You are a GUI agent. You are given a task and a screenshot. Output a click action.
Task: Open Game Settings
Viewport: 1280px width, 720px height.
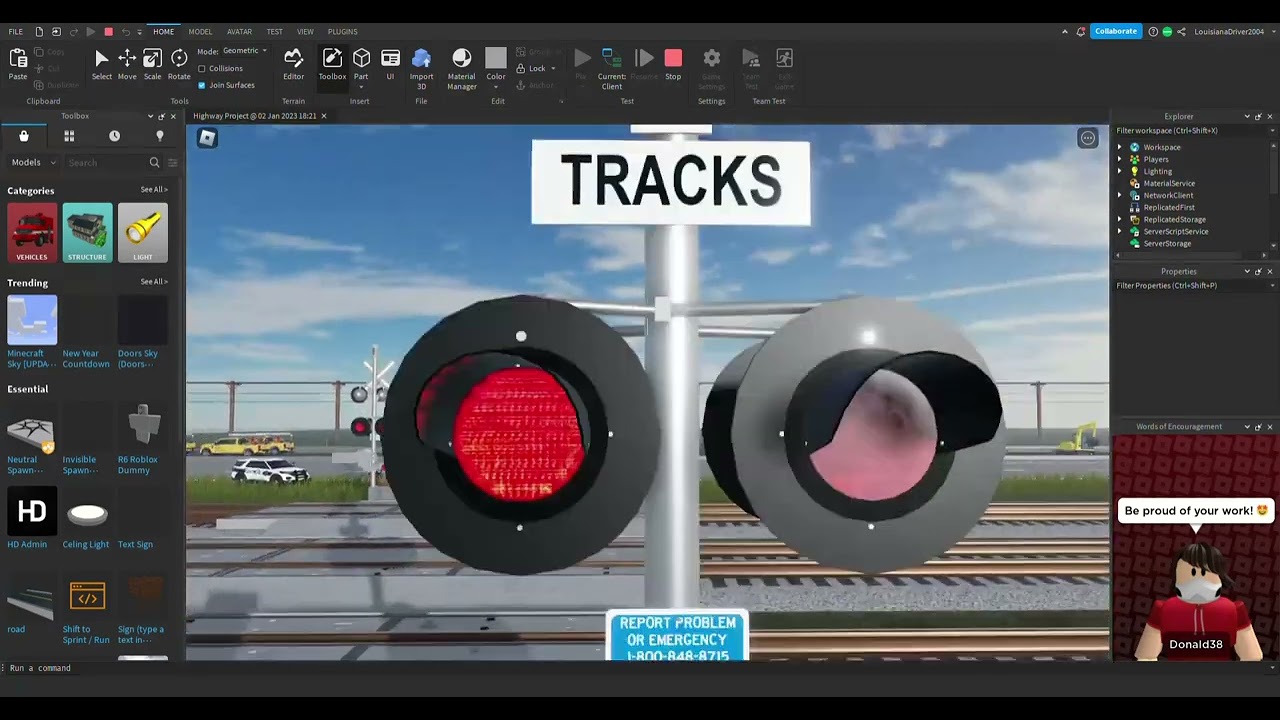pos(711,68)
